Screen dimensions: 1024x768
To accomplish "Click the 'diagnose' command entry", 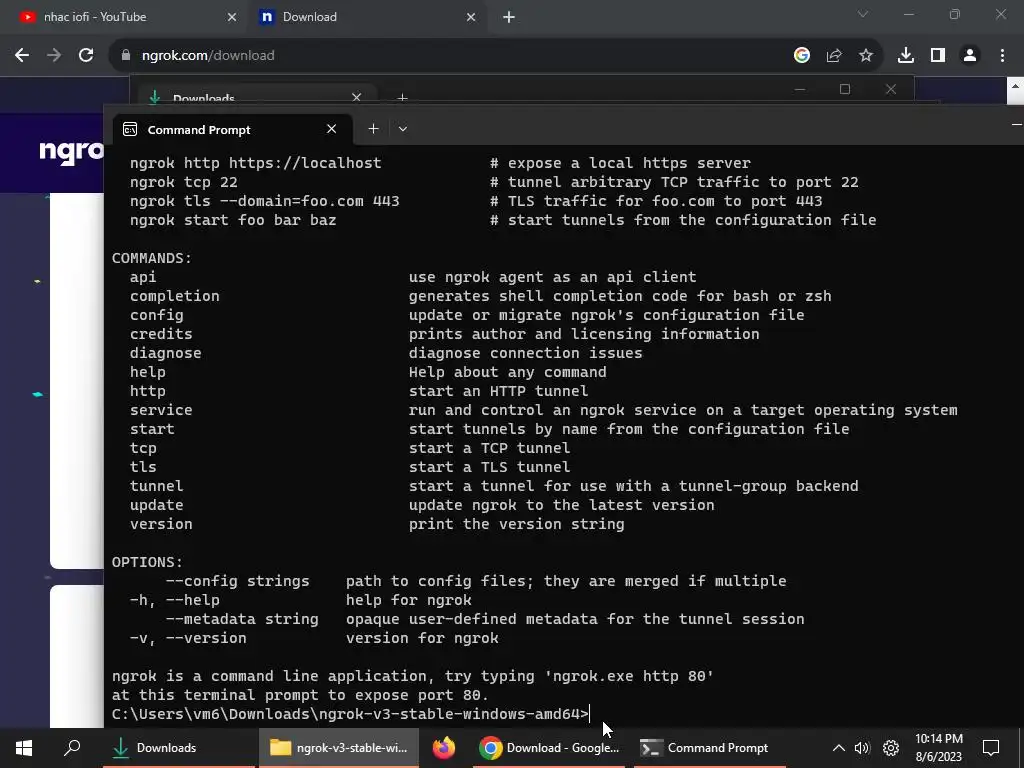I will (165, 353).
